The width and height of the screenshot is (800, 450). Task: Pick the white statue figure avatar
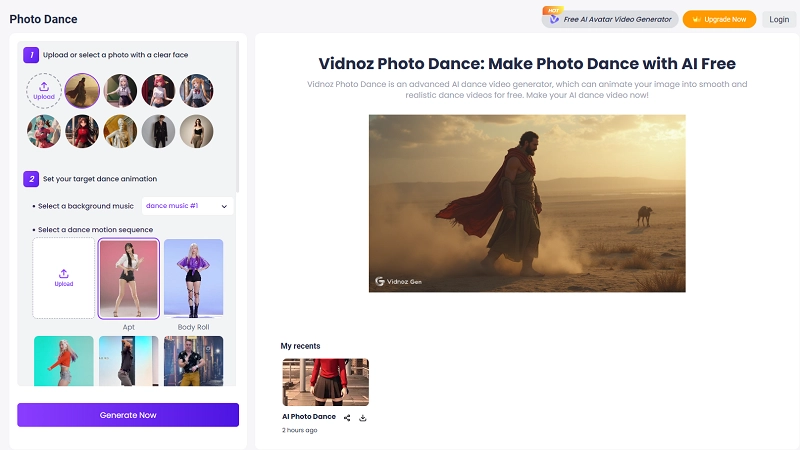point(120,131)
